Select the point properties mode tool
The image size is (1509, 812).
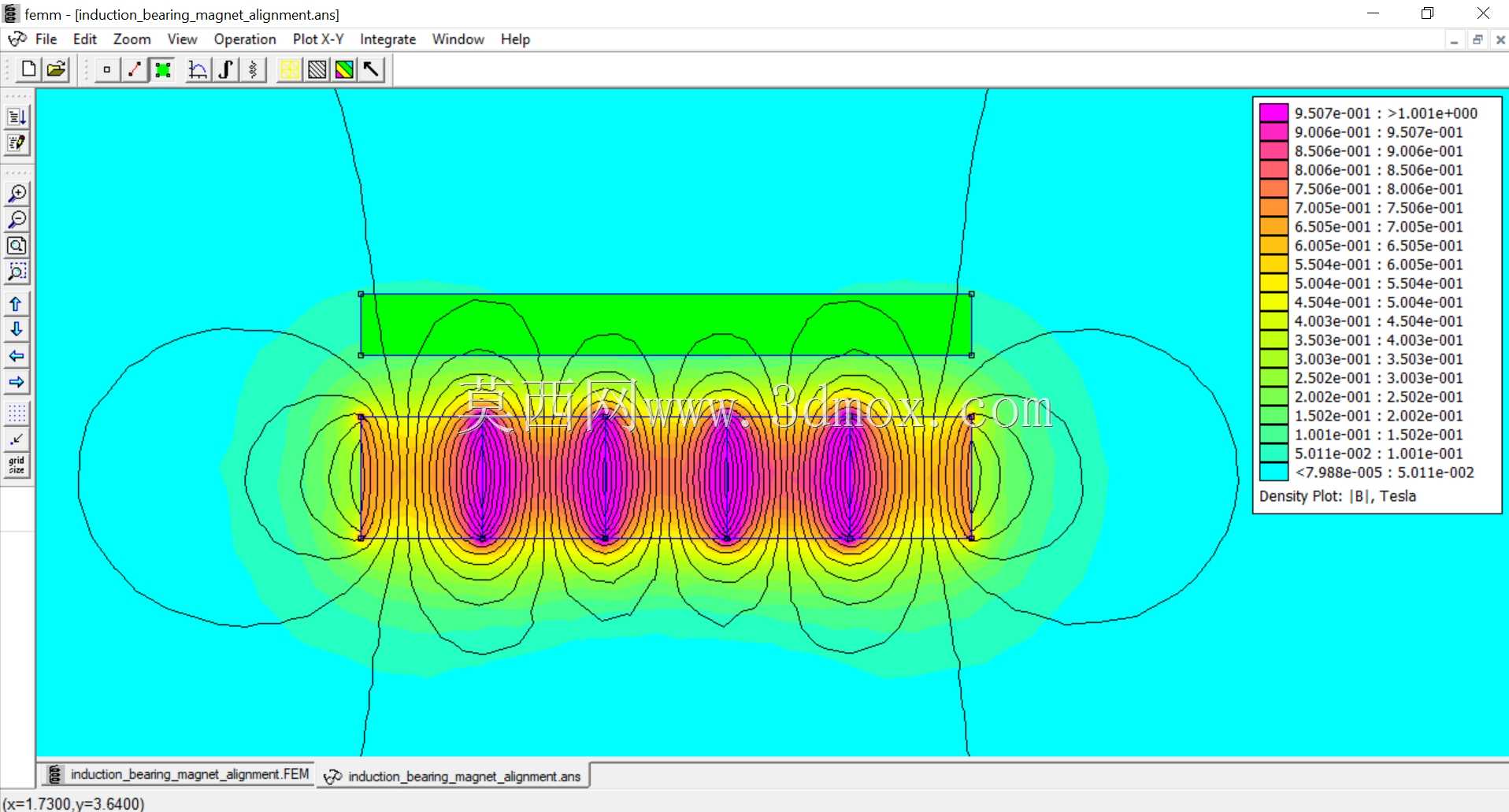point(107,70)
